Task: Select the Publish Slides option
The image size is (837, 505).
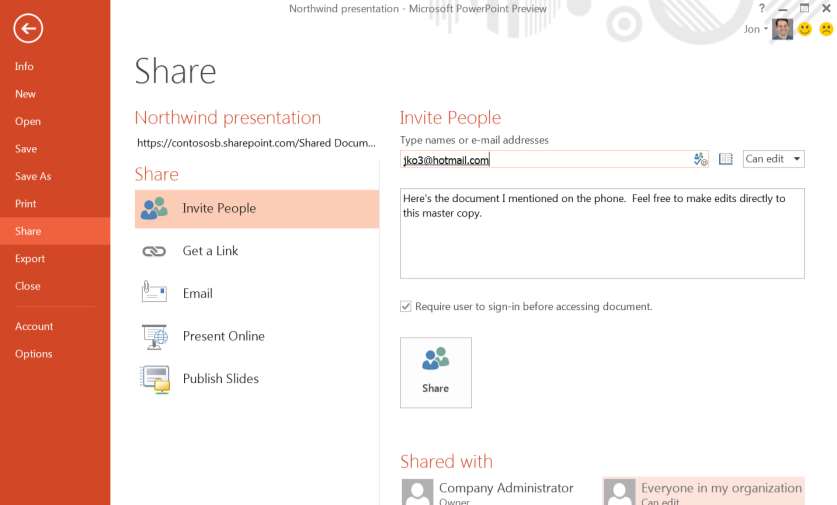Action: [257, 378]
